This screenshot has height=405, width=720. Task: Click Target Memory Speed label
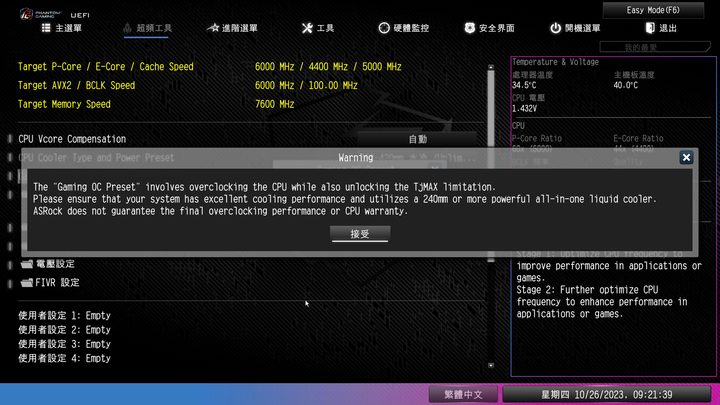click(x=64, y=104)
